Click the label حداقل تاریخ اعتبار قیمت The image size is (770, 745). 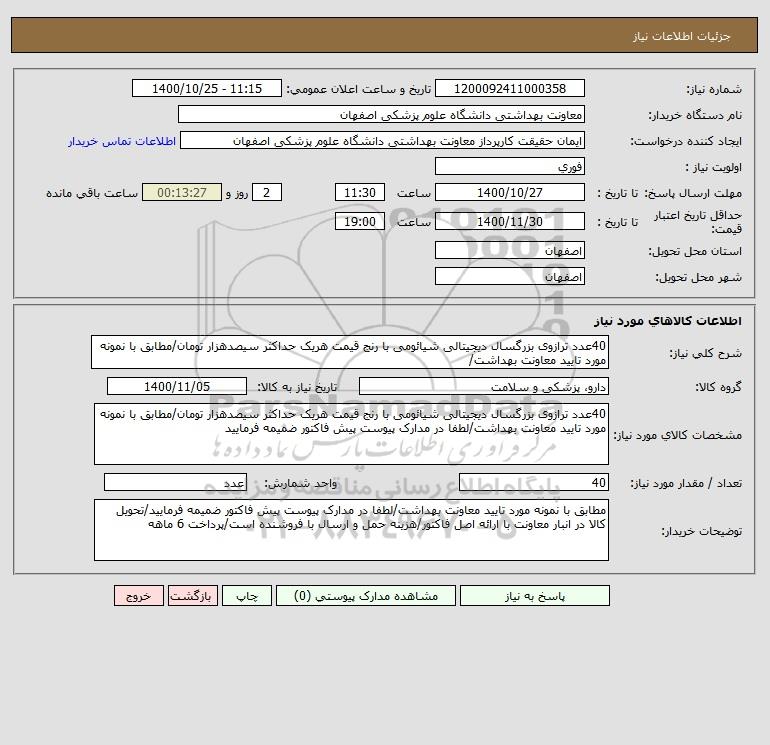(698, 222)
